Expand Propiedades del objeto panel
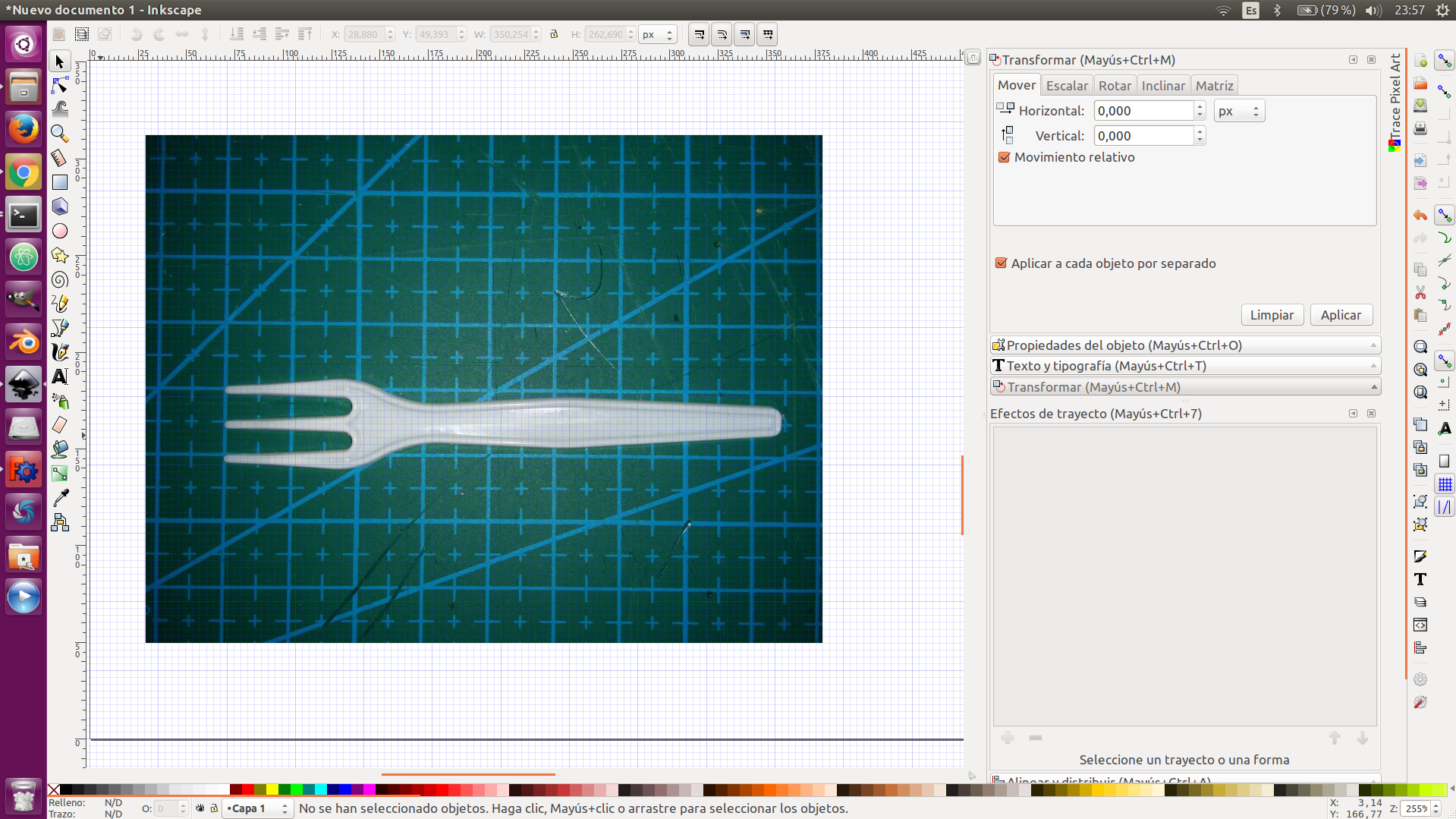Image resolution: width=1456 pixels, height=819 pixels. pyautogui.click(x=1184, y=345)
